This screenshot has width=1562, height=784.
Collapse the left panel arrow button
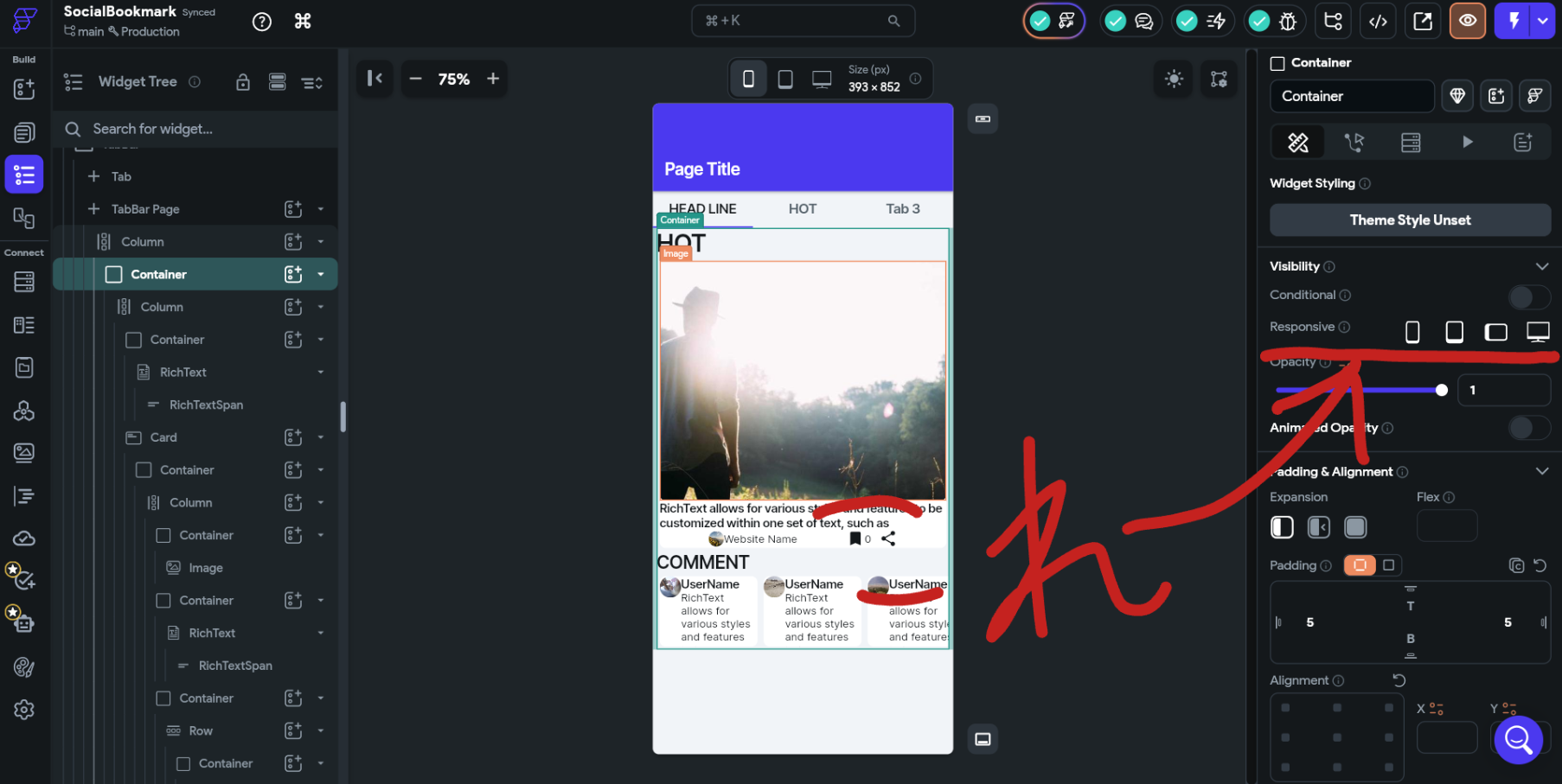[374, 79]
